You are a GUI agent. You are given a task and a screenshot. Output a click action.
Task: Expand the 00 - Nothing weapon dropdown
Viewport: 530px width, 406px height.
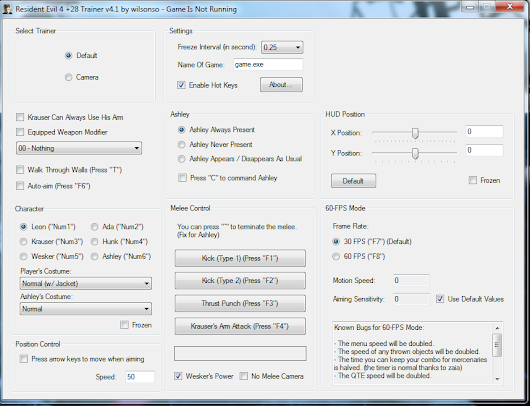tap(79, 148)
